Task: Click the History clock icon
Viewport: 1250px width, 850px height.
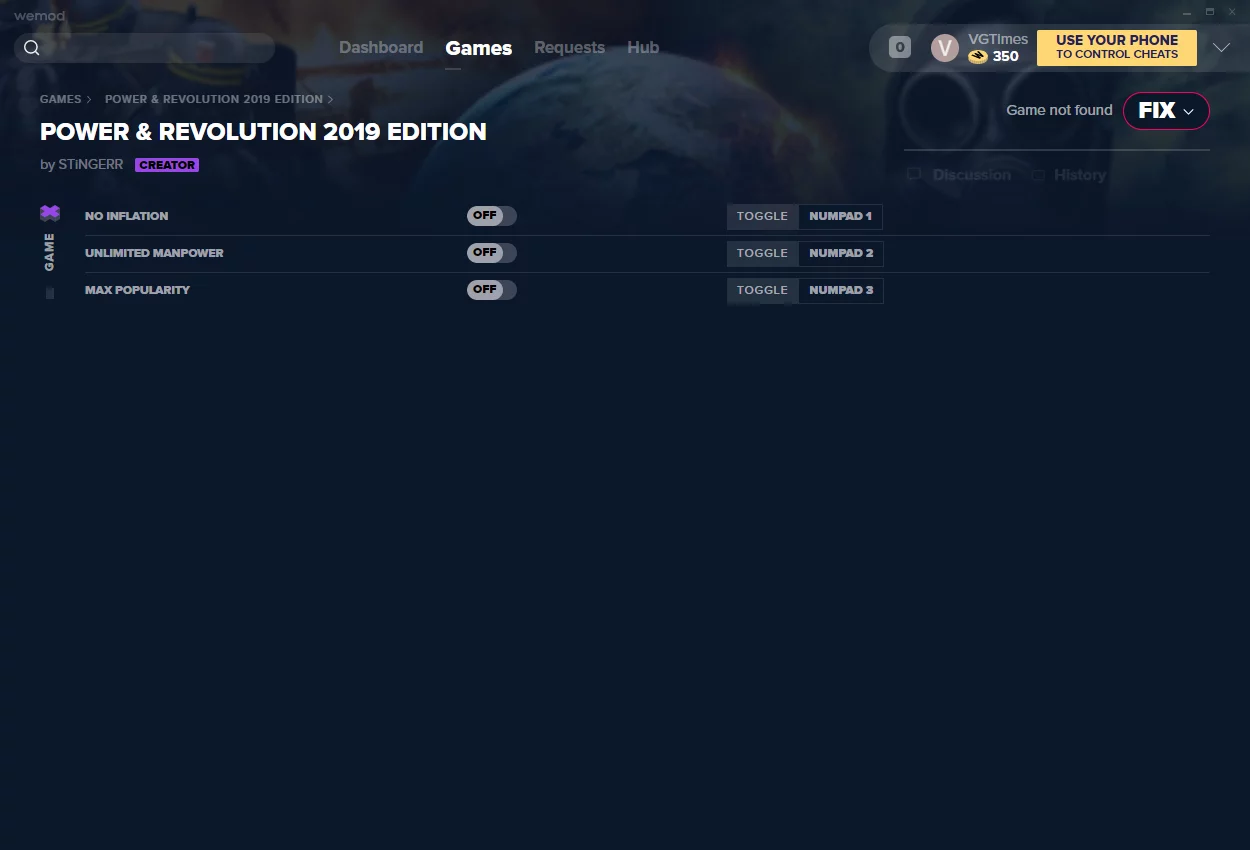Action: pyautogui.click(x=1039, y=175)
